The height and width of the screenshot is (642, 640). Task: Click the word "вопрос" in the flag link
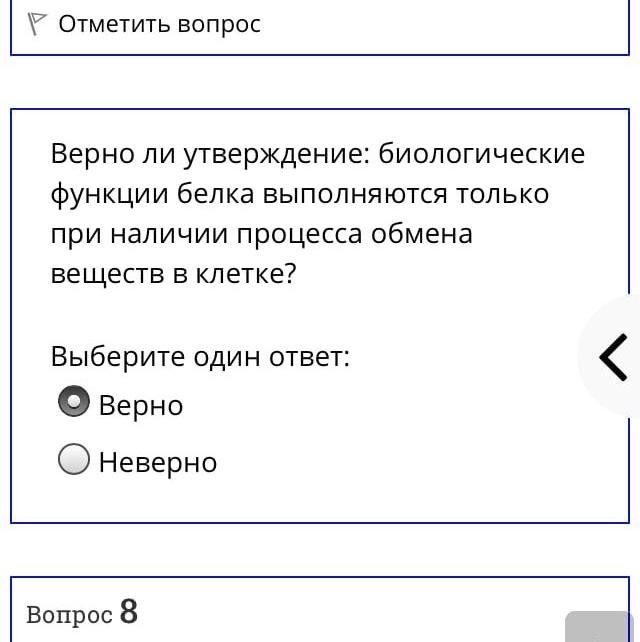219,25
